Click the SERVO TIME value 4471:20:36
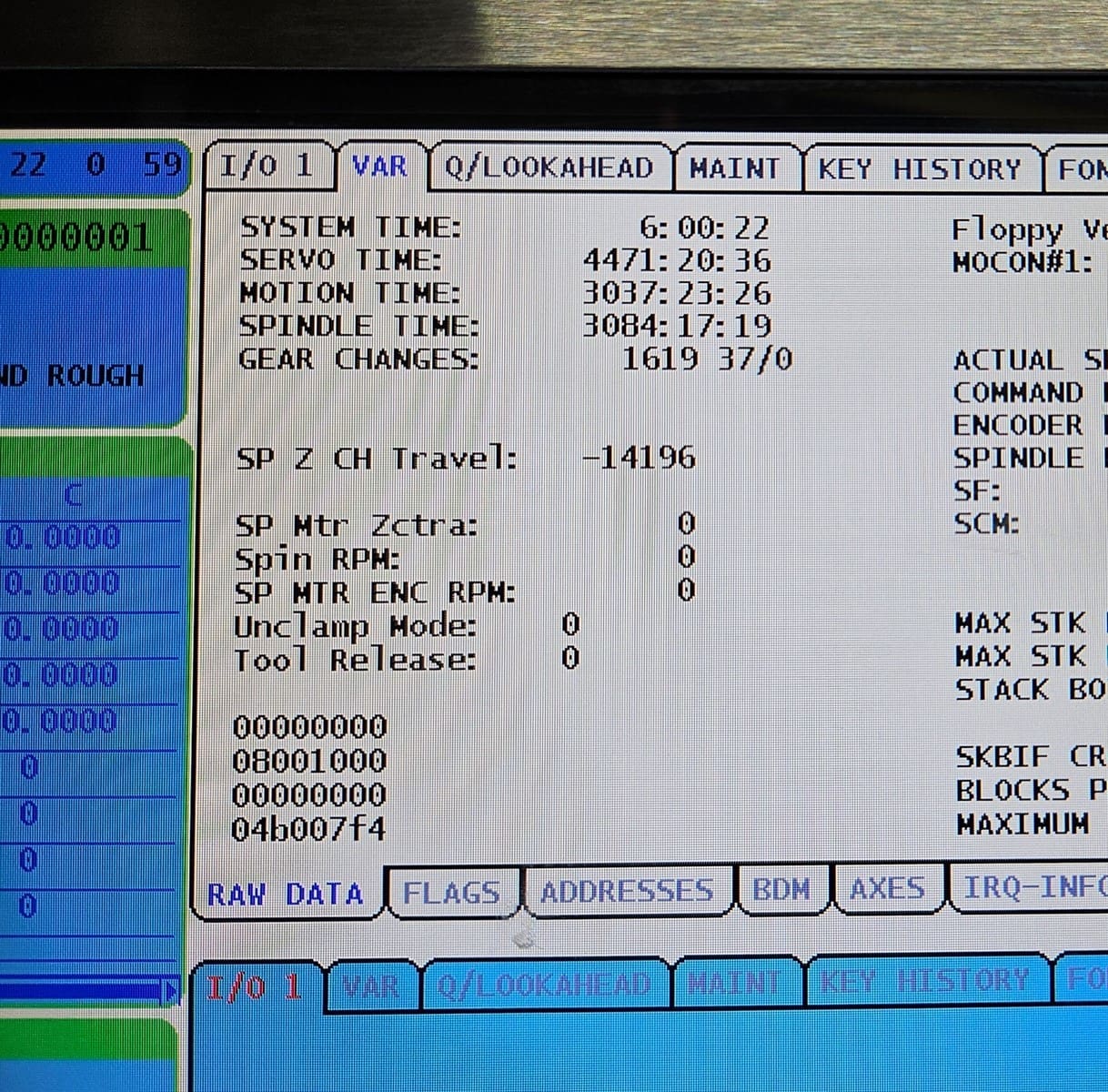 [677, 261]
